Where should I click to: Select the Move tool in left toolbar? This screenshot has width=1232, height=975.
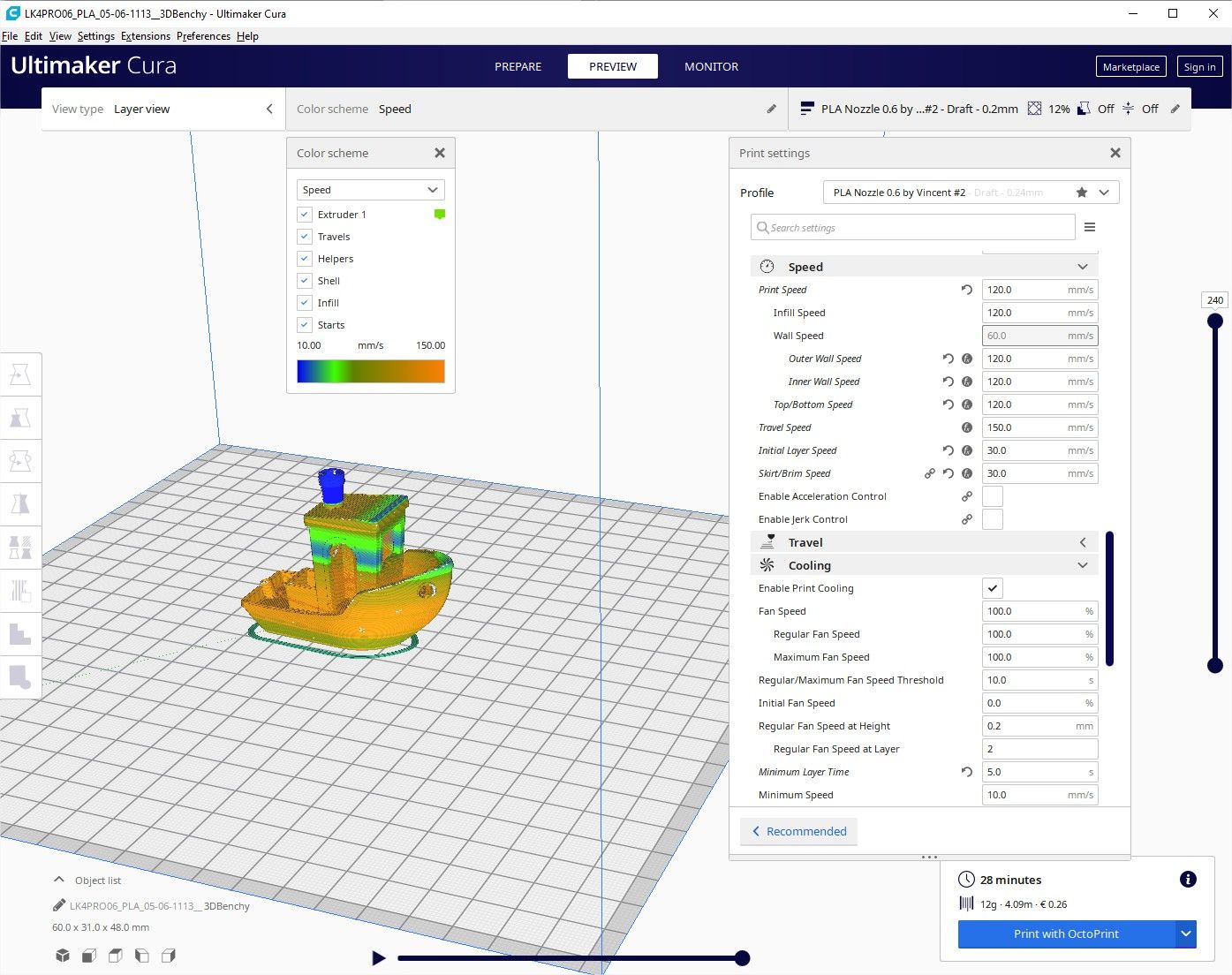[20, 374]
